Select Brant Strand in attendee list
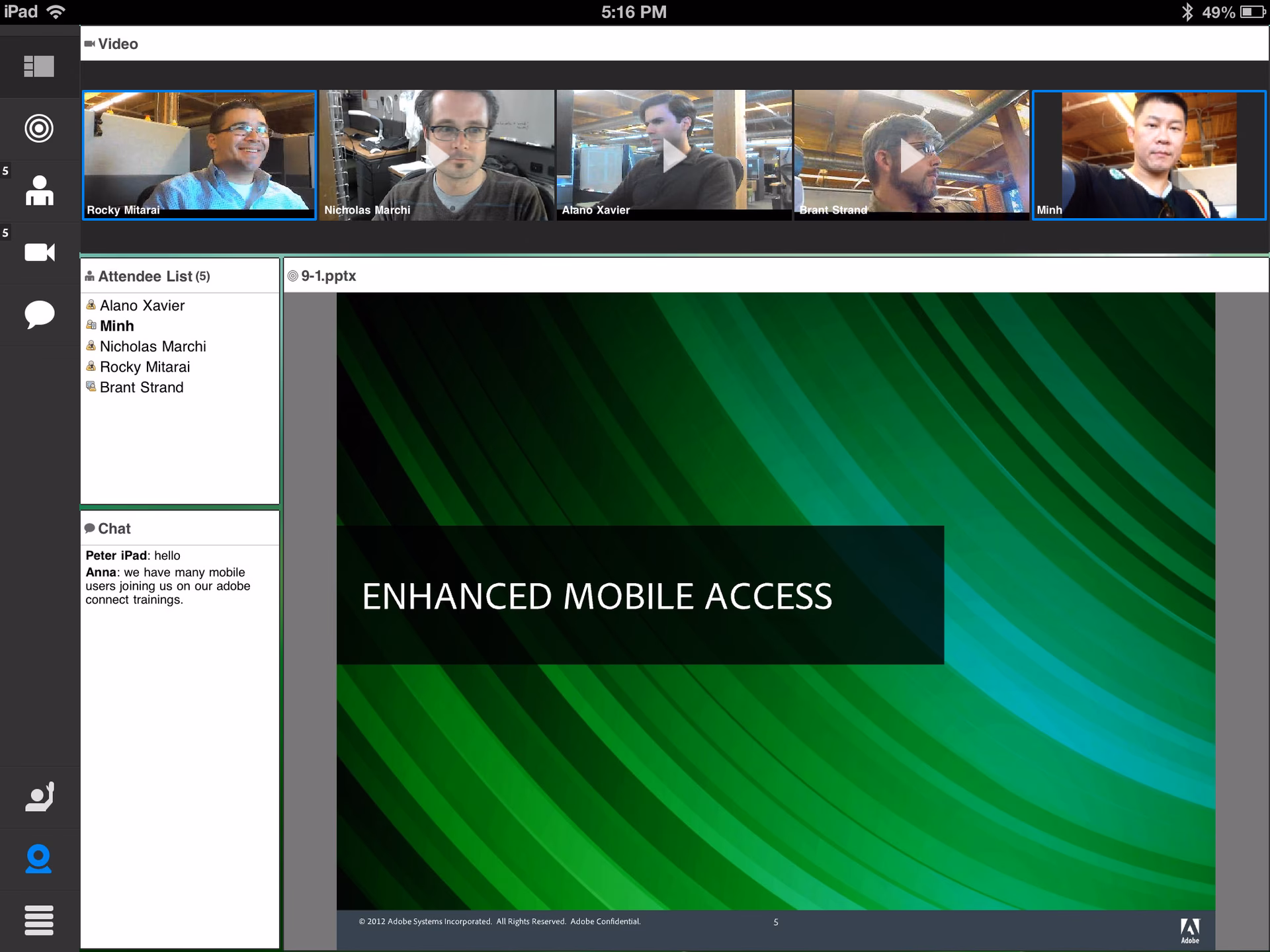Image resolution: width=1270 pixels, height=952 pixels. pyautogui.click(x=142, y=387)
